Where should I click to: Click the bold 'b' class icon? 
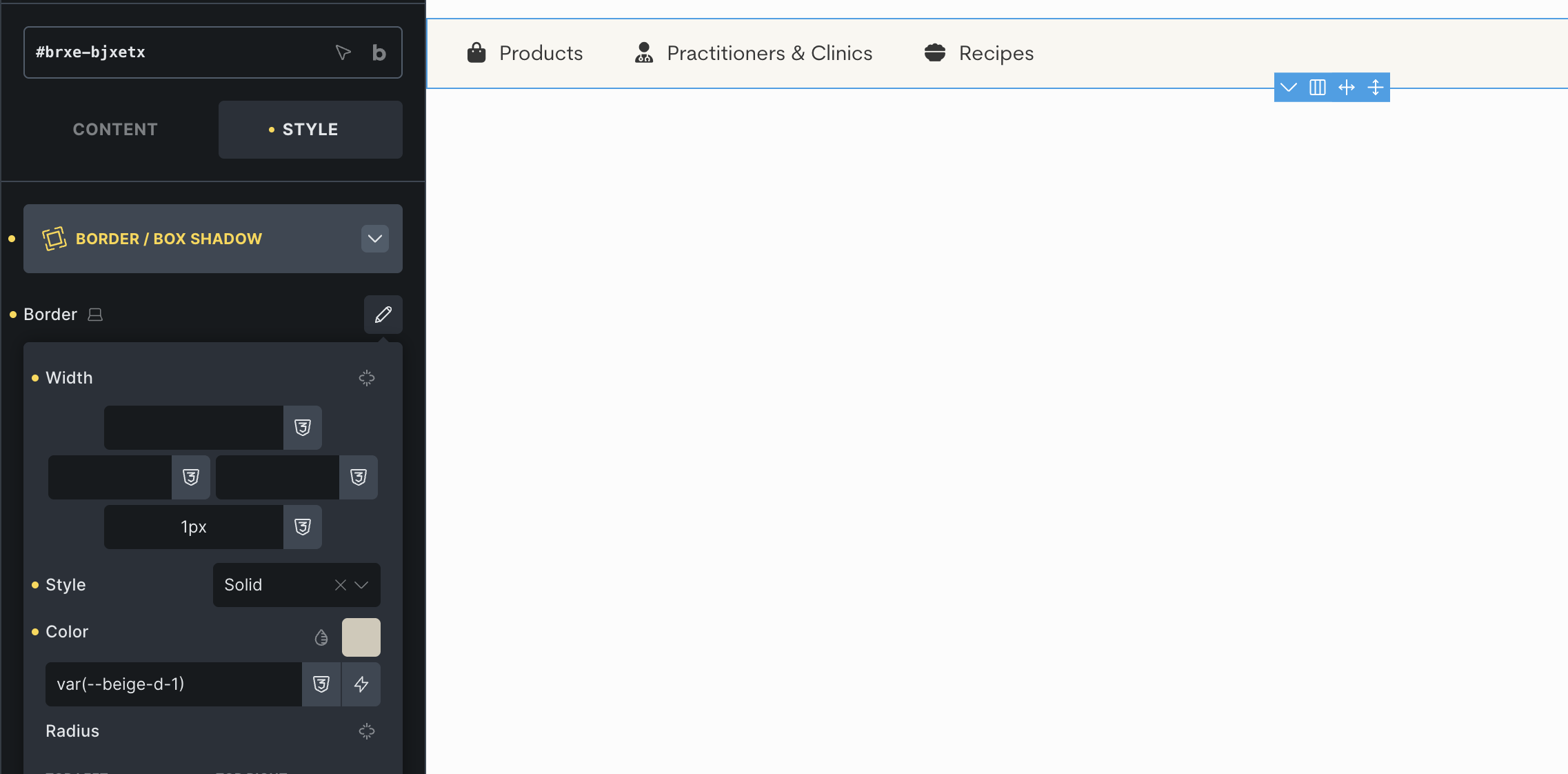[x=379, y=52]
